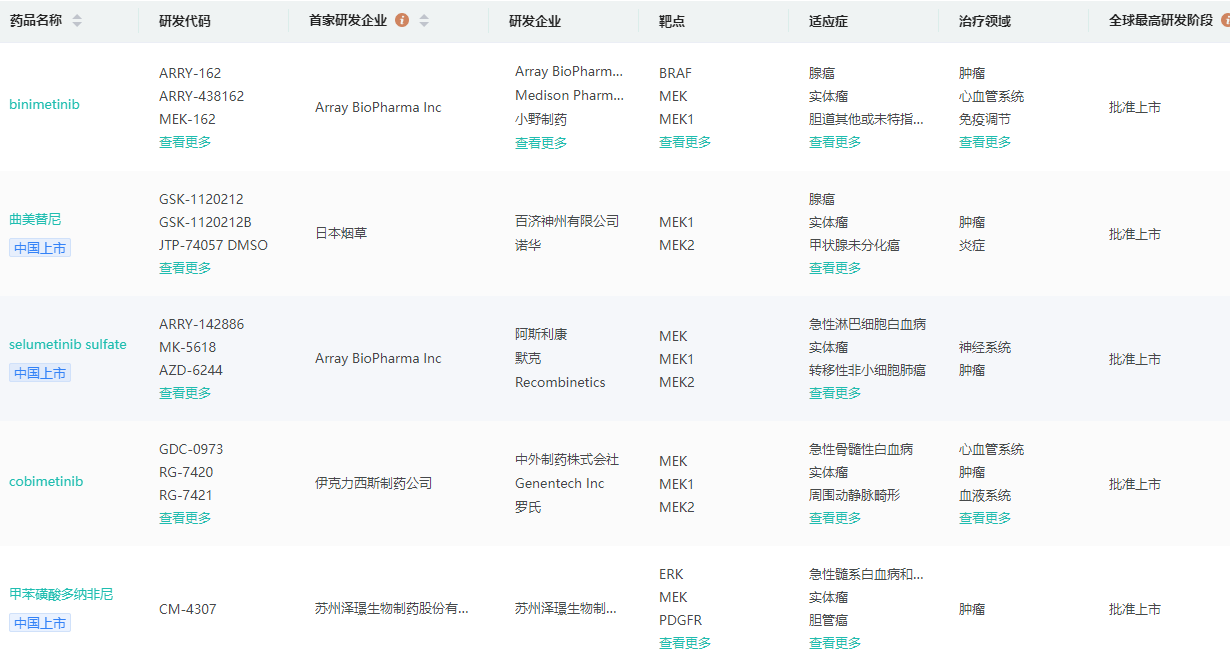Show more 靶点 for 甲苯磺酸多纳非尼
Screen dimensions: 1230x653
[x=685, y=643]
